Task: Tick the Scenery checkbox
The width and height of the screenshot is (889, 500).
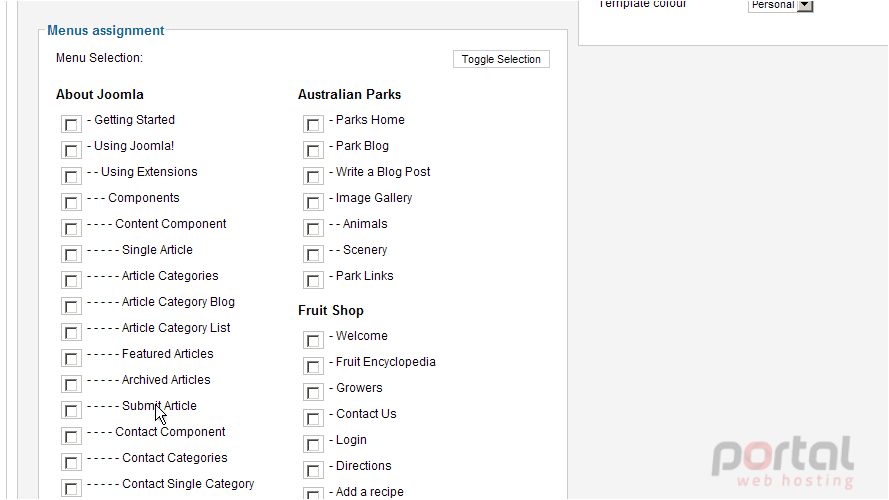Action: point(313,255)
